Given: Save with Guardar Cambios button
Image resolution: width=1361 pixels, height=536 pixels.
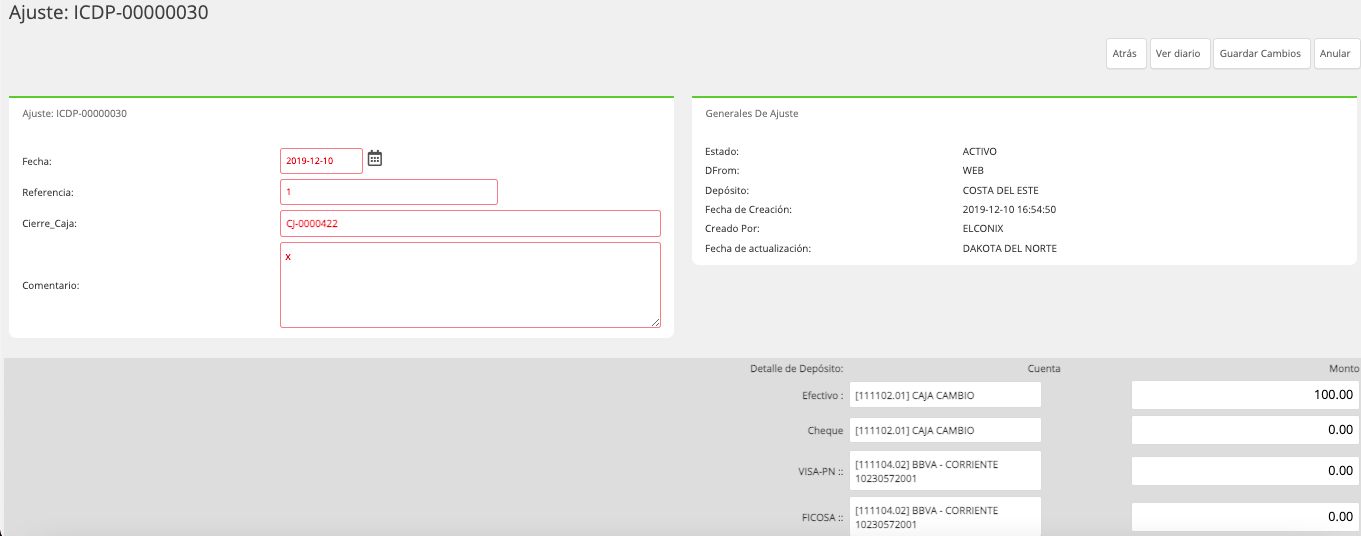Looking at the screenshot, I should pos(1261,54).
